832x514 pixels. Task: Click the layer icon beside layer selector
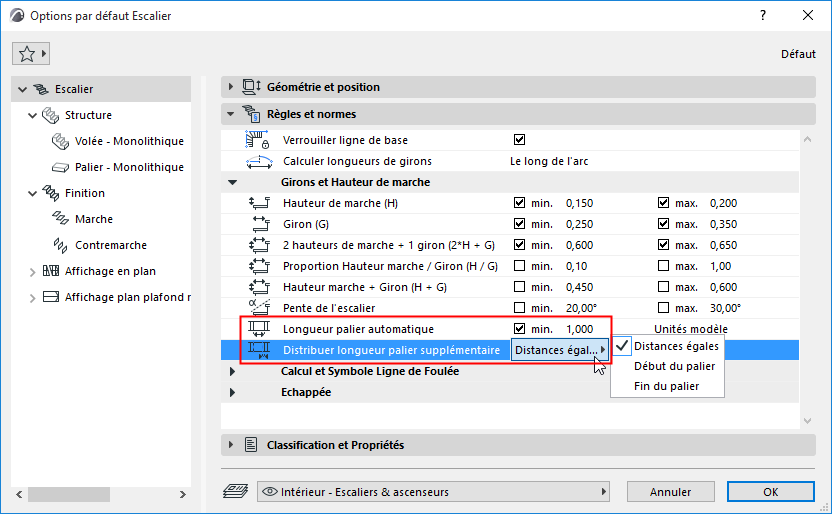(236, 491)
